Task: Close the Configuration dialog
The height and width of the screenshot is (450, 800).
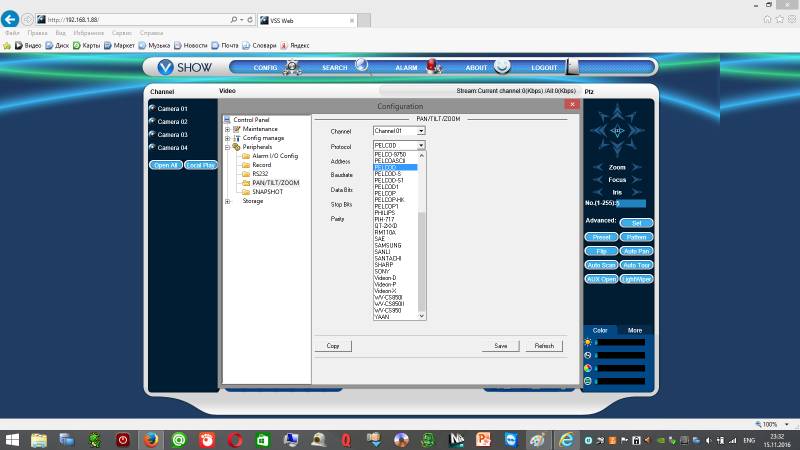Action: 572,104
